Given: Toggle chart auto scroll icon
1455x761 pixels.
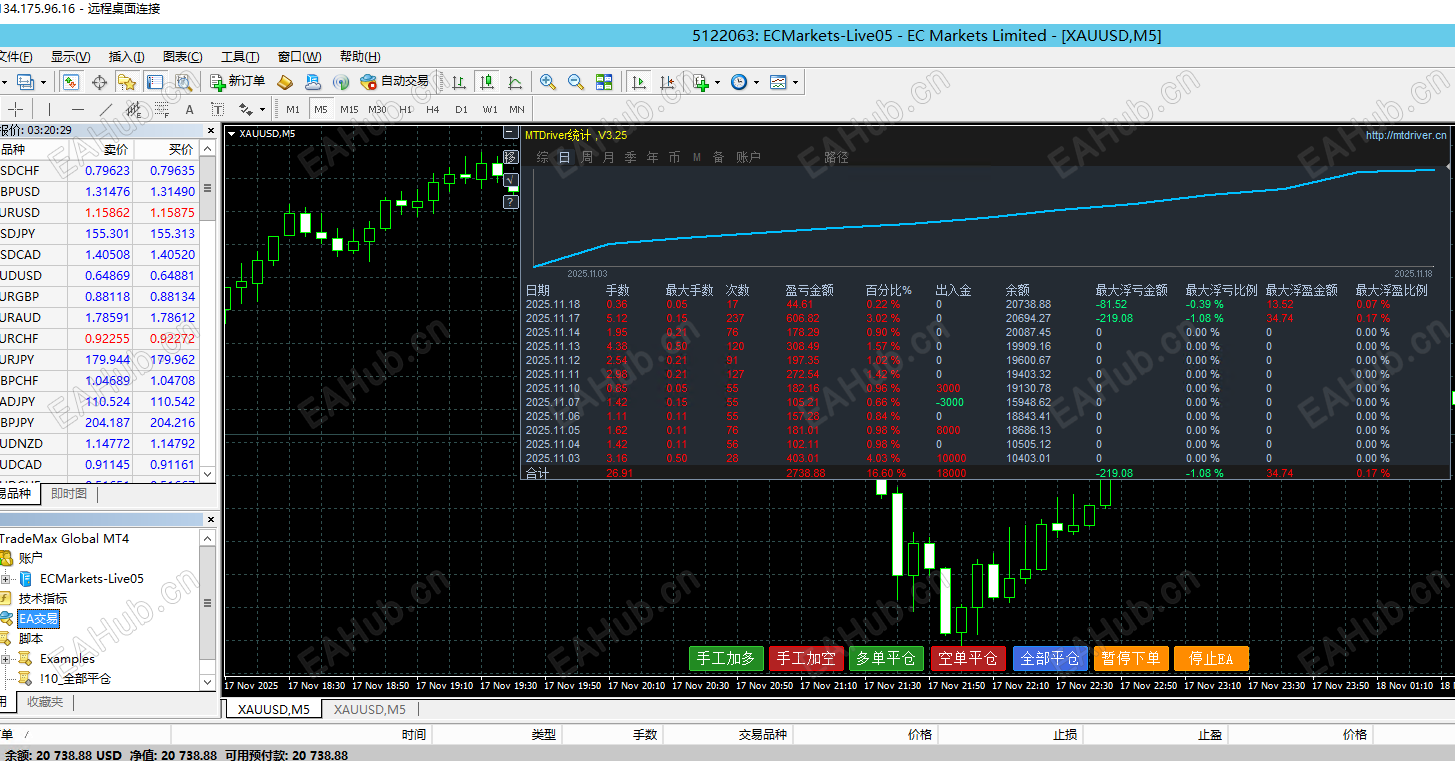Looking at the screenshot, I should 637,82.
